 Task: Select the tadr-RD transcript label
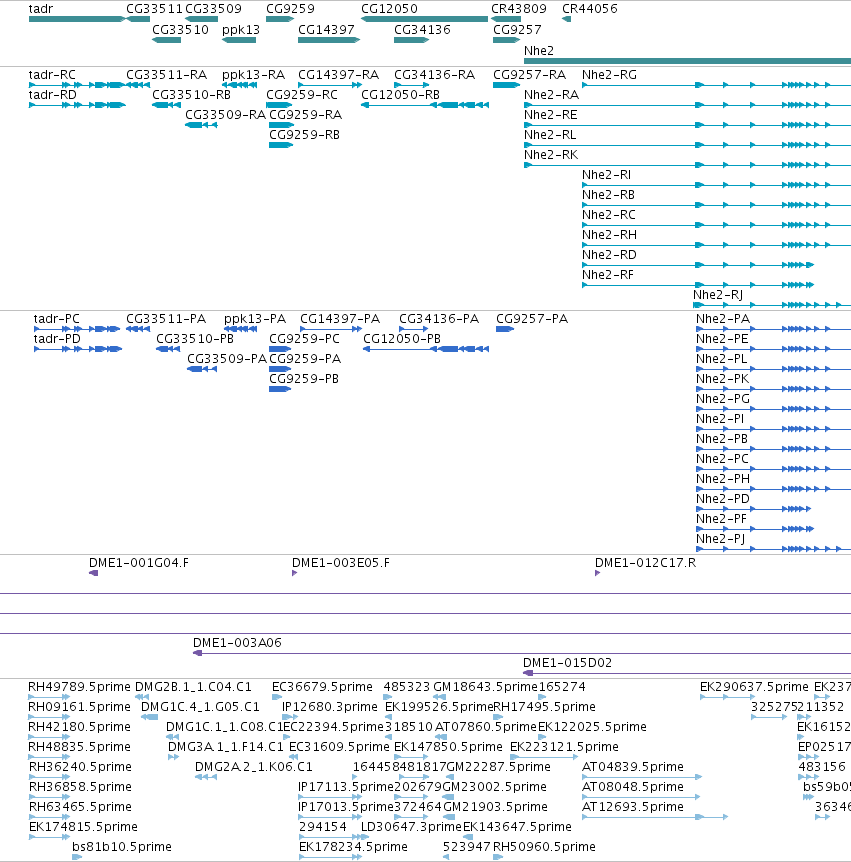(x=53, y=95)
